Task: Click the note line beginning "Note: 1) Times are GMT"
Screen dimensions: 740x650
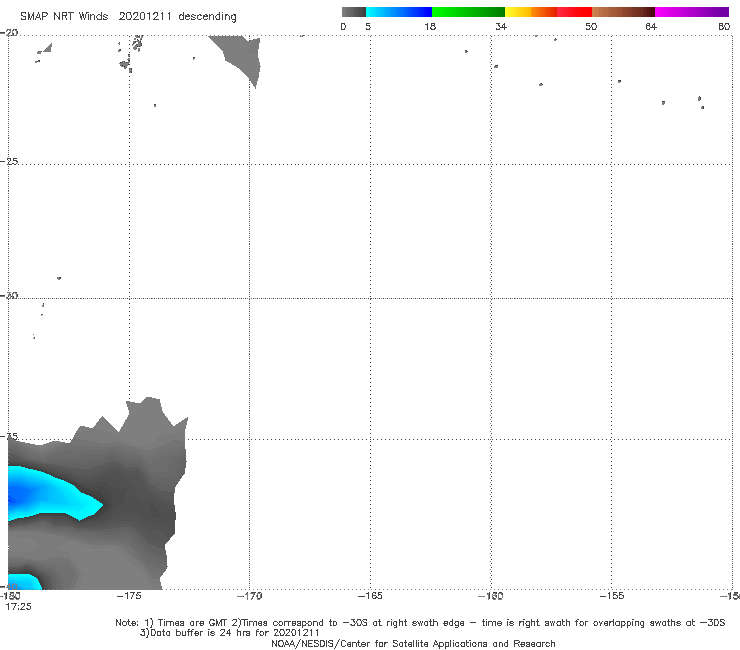Action: click(x=420, y=623)
